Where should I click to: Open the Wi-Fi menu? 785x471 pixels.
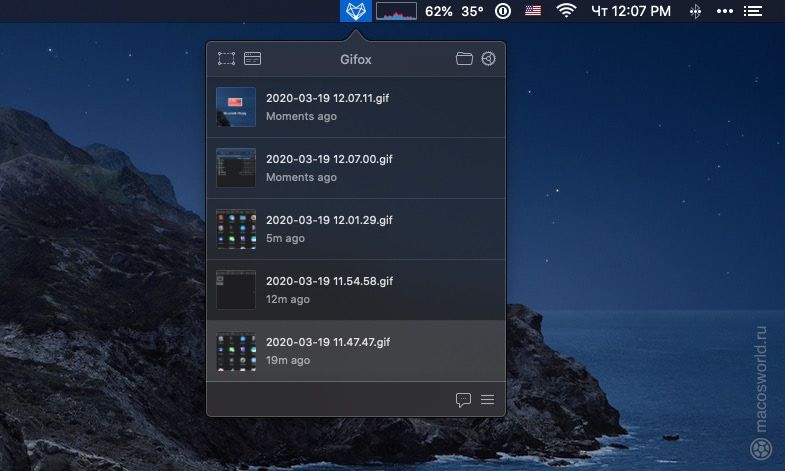click(566, 11)
